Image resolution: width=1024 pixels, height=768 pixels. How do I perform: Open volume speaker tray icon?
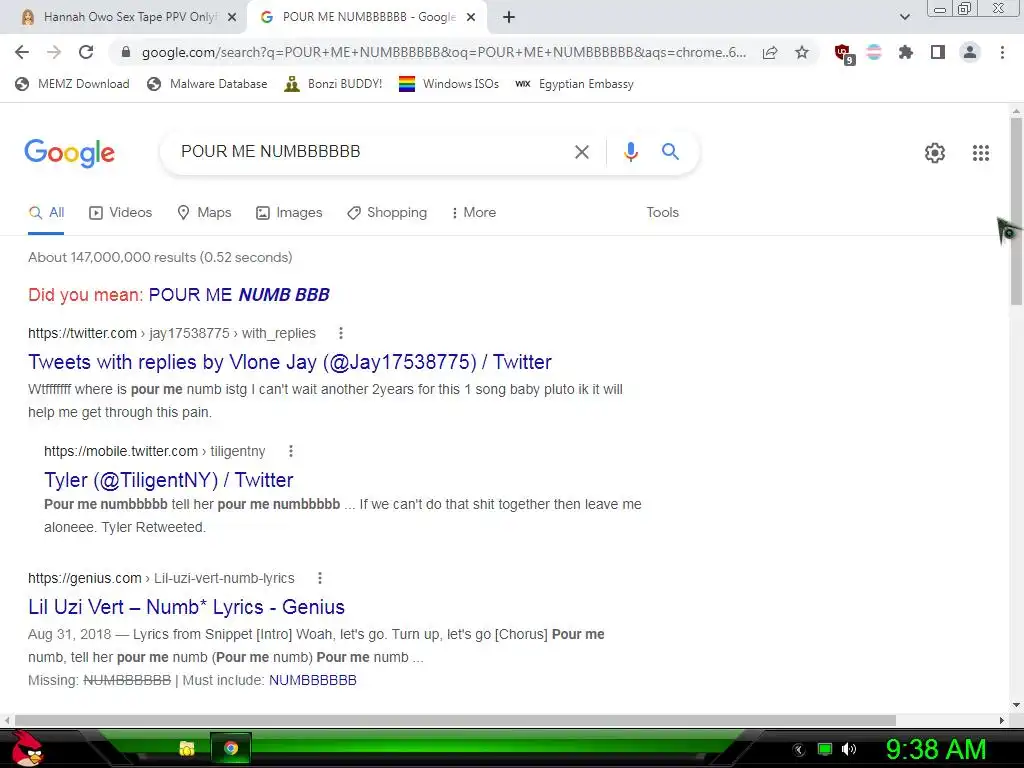[848, 749]
